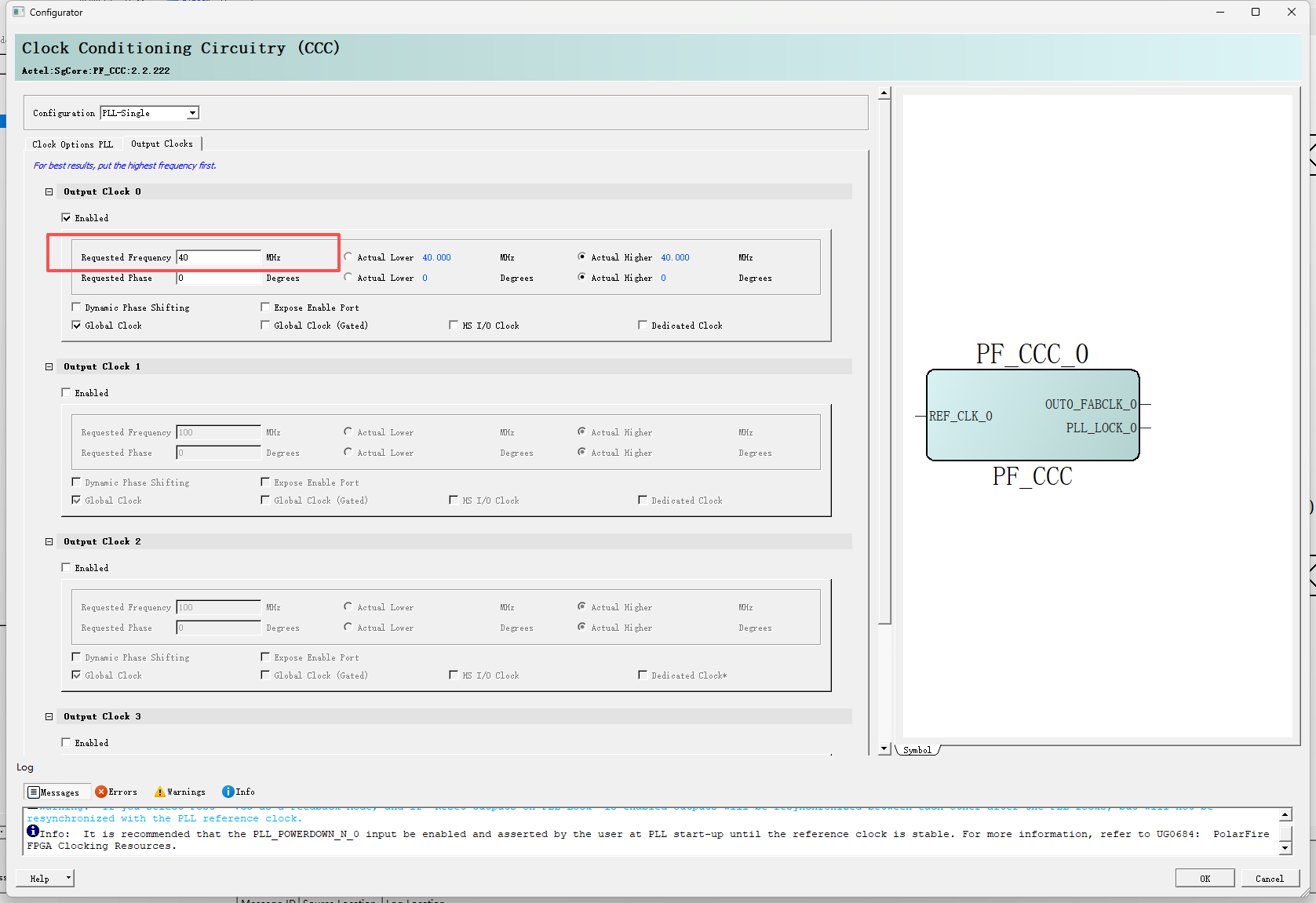Click the Configurator window title icon
Image resolution: width=1316 pixels, height=903 pixels.
[19, 12]
